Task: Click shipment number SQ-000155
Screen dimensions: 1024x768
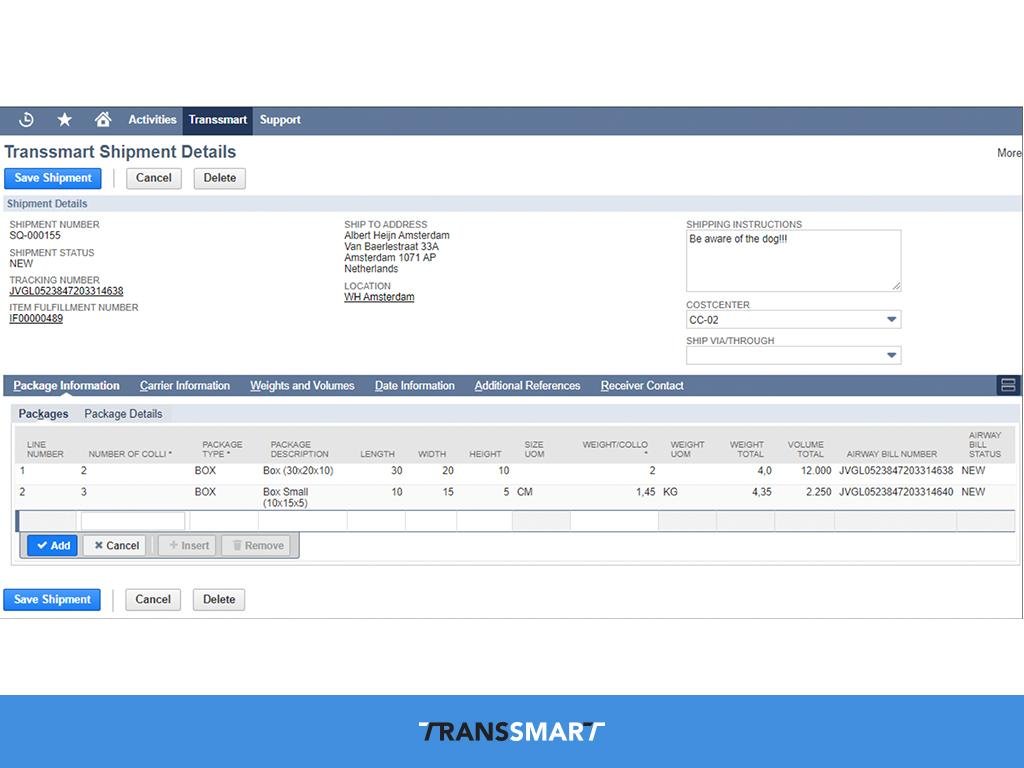Action: coord(35,236)
